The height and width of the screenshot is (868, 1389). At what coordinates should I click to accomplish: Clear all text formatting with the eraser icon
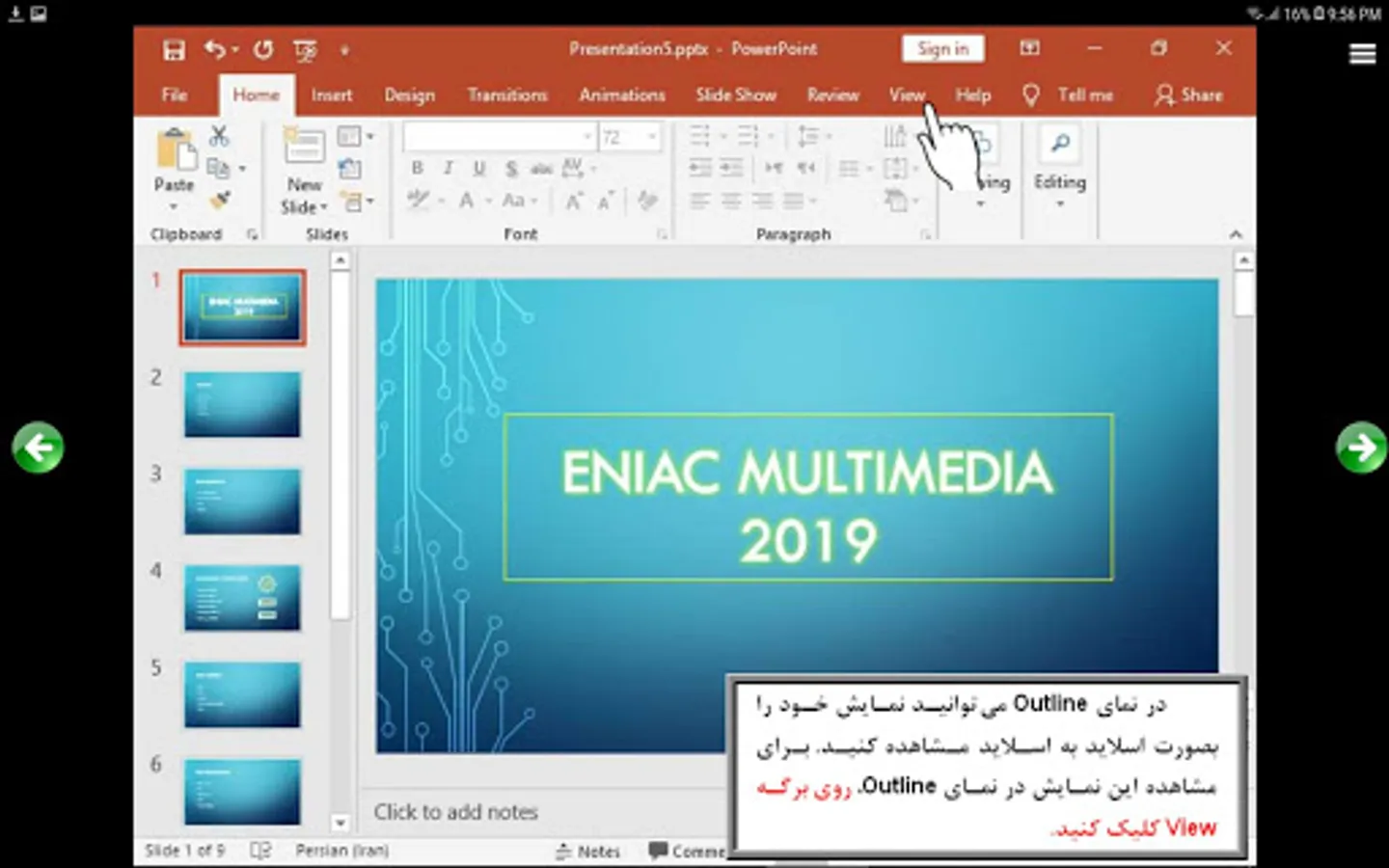point(647,201)
